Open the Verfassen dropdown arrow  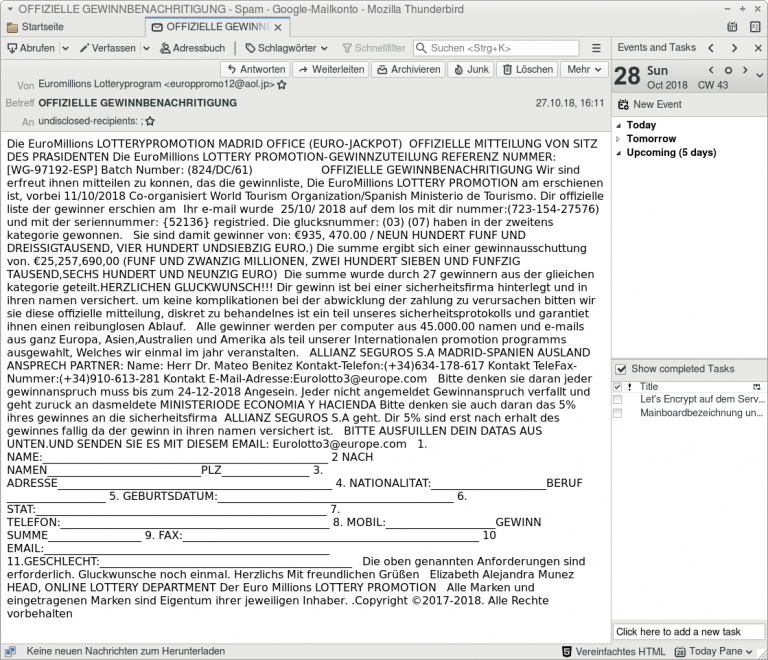coord(146,48)
